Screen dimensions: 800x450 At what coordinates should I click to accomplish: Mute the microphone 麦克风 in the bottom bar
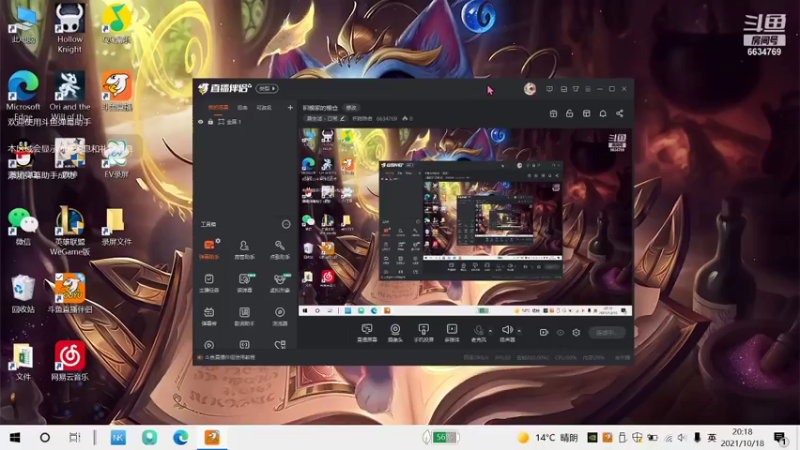[479, 333]
